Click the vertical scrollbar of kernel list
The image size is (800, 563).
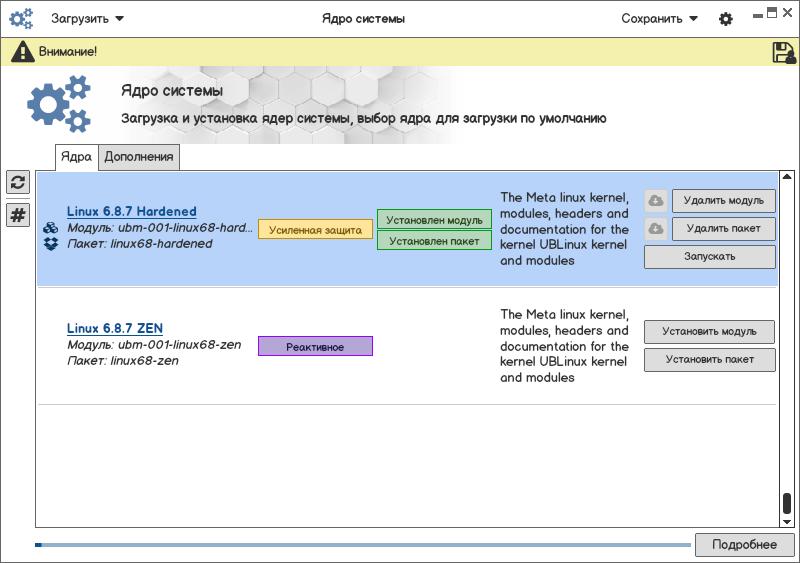(787, 503)
